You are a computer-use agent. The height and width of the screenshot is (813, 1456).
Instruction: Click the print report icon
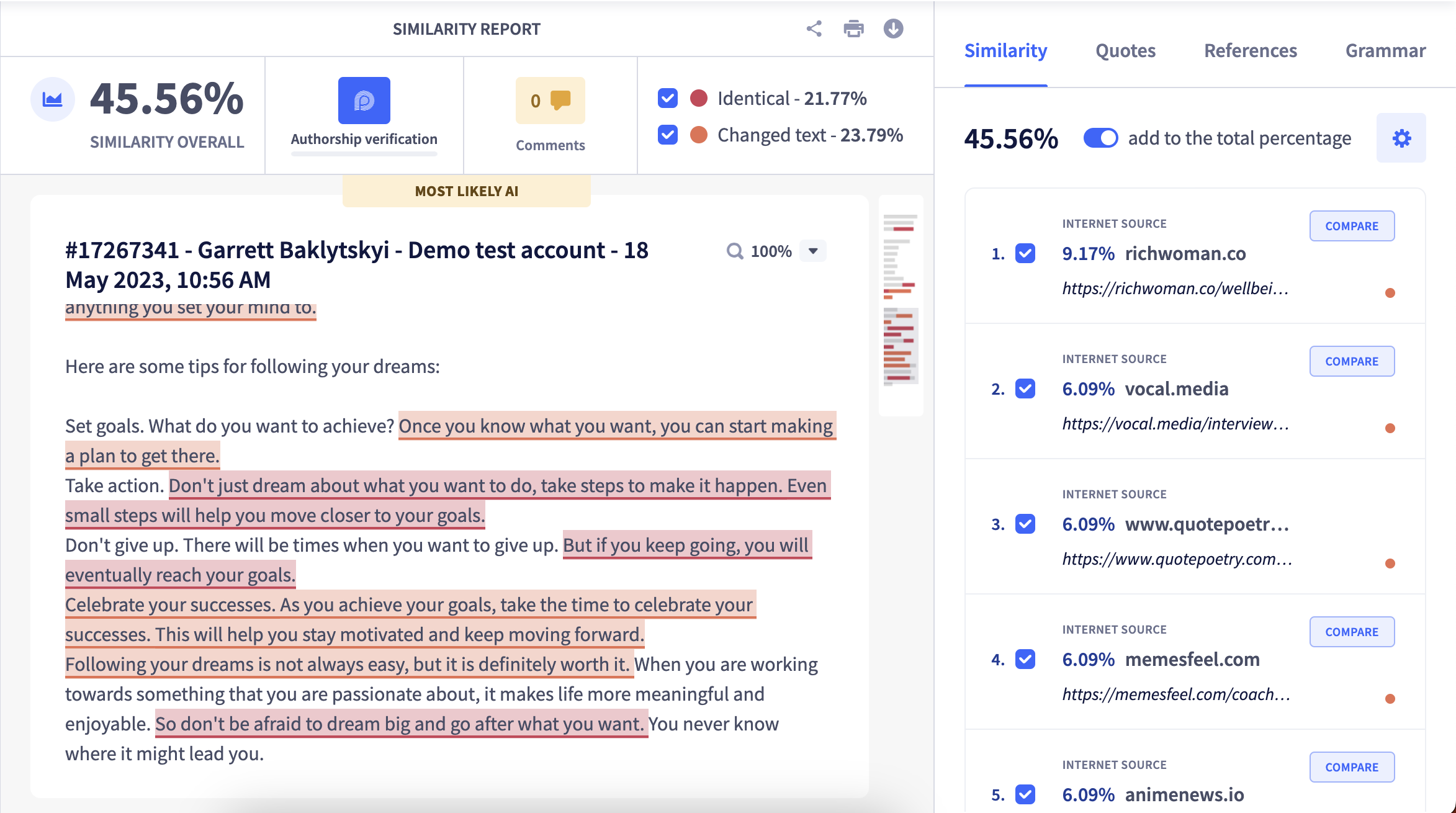[853, 29]
